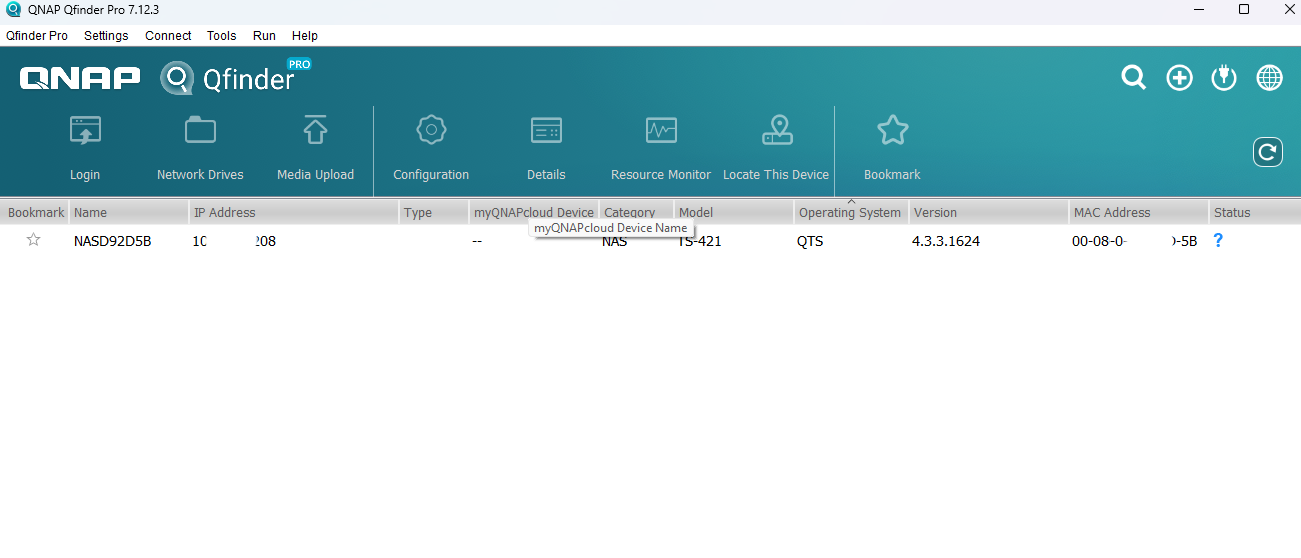Maximize the Qfinder Pro window
1301x558 pixels.
[x=1244, y=9]
